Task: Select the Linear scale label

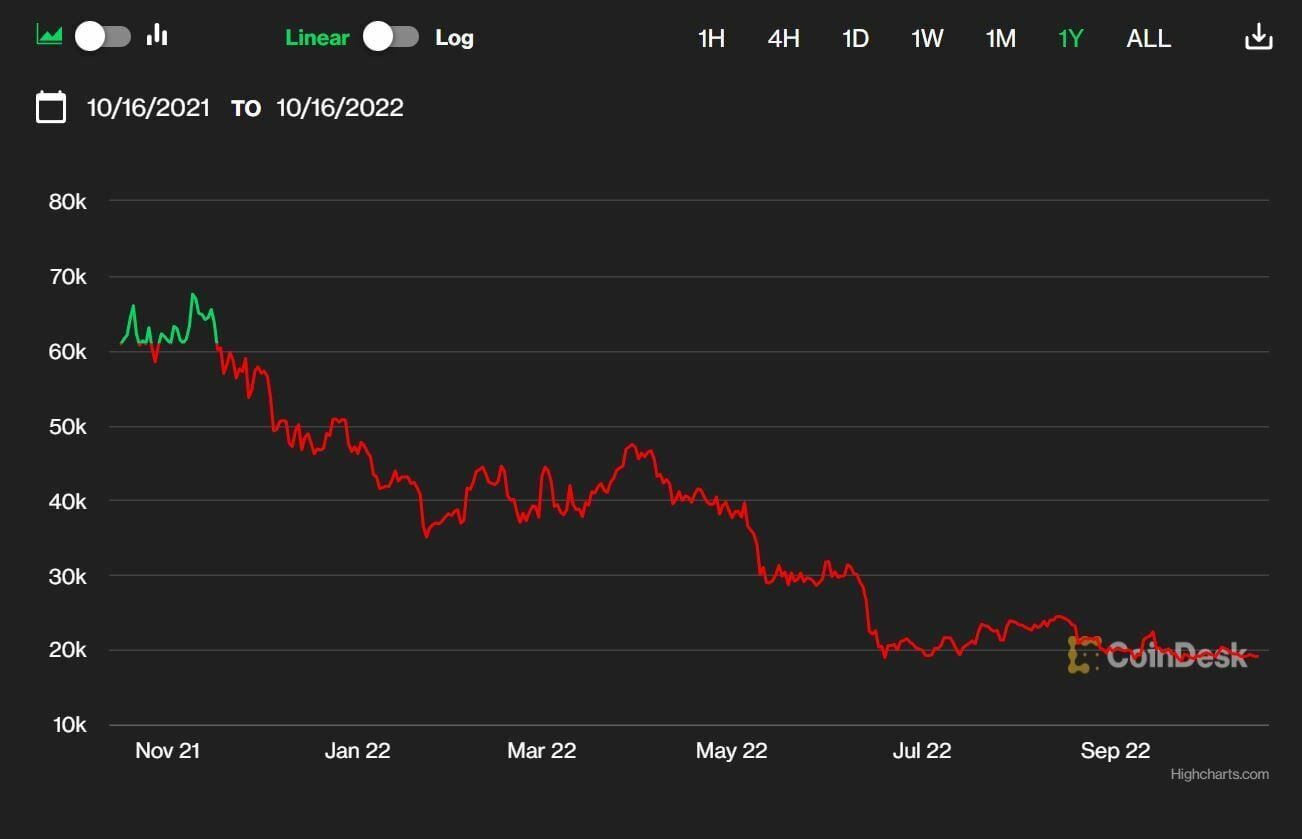Action: 317,38
